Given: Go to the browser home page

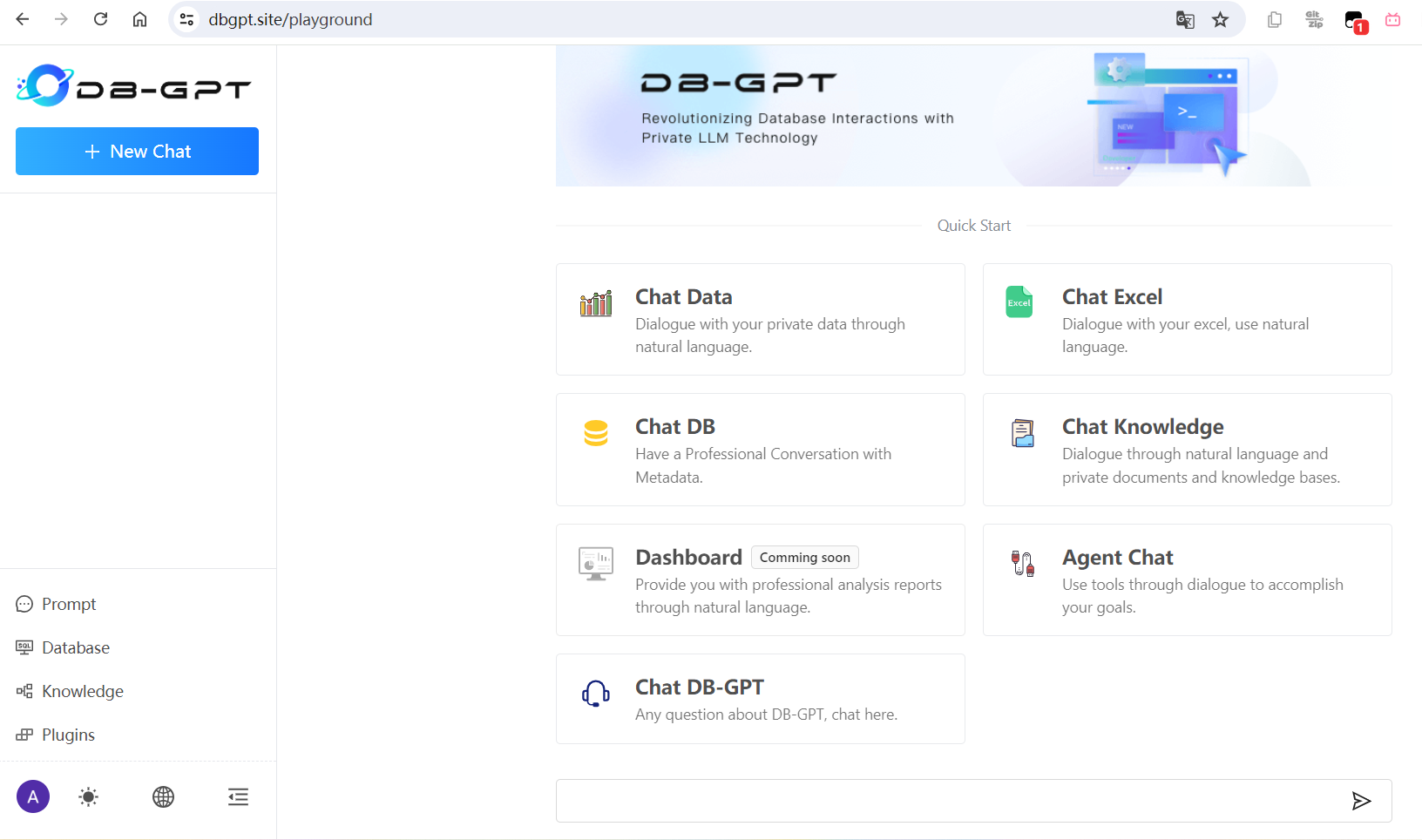Looking at the screenshot, I should point(139,19).
